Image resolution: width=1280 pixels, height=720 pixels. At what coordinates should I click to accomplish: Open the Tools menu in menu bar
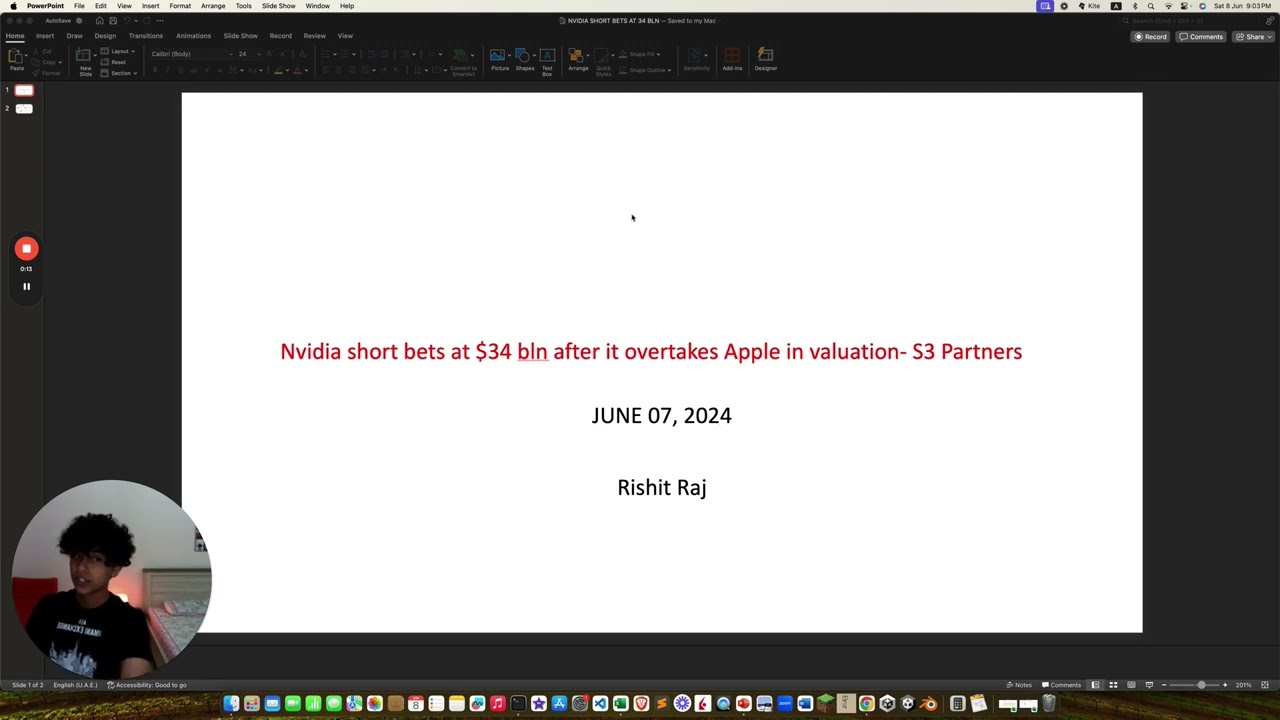point(244,6)
